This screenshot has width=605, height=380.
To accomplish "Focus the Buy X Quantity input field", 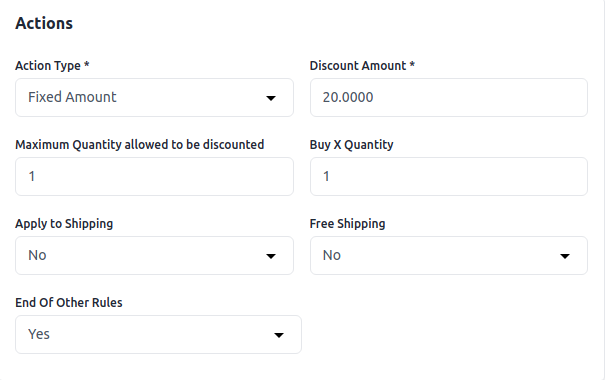I will tap(449, 176).
